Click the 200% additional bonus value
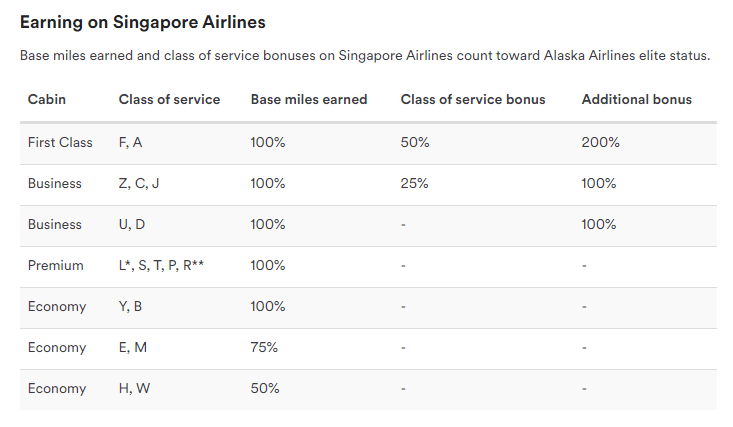733x427 pixels. pos(600,143)
